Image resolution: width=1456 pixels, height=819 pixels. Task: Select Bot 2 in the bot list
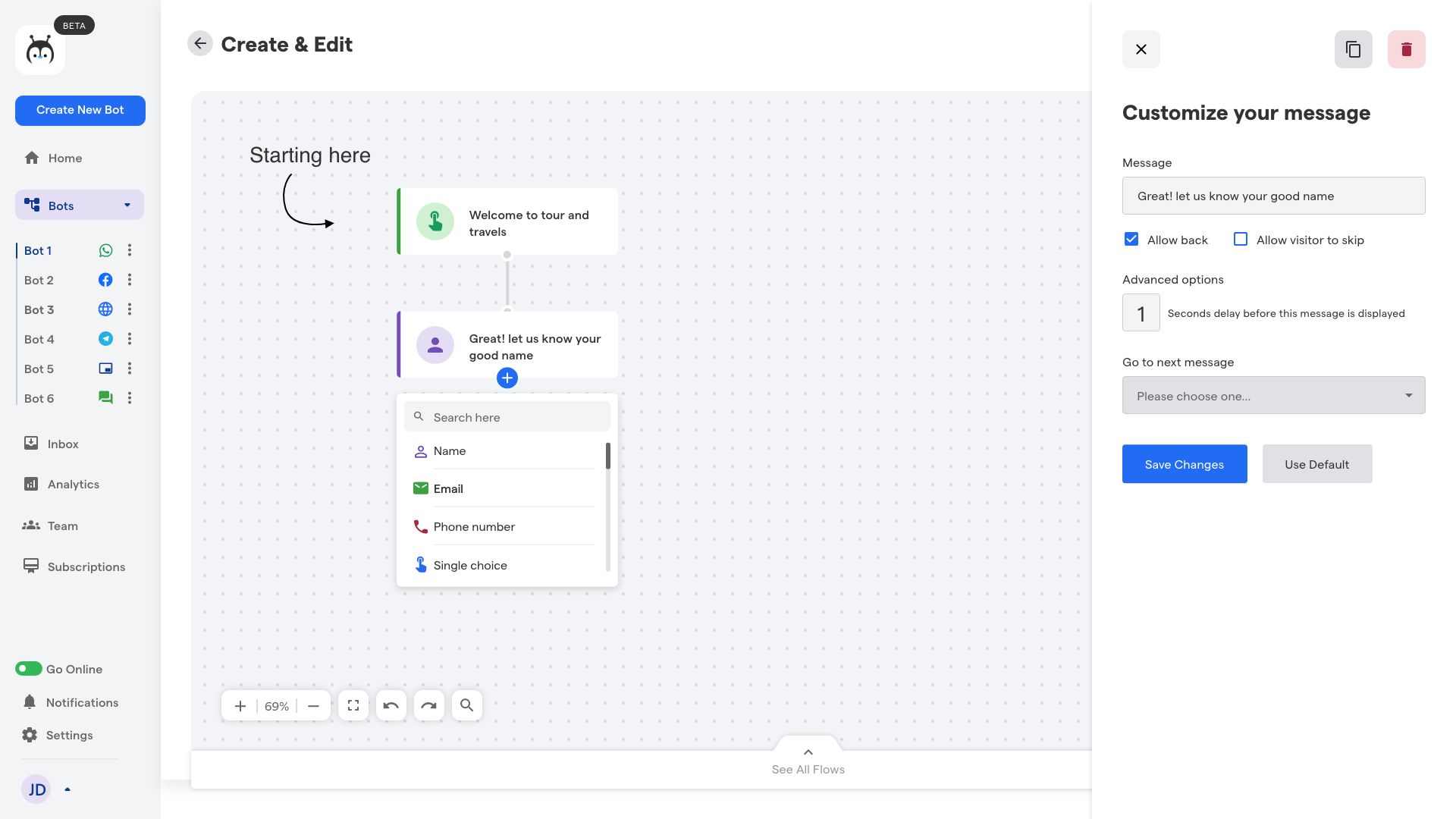tap(39, 280)
